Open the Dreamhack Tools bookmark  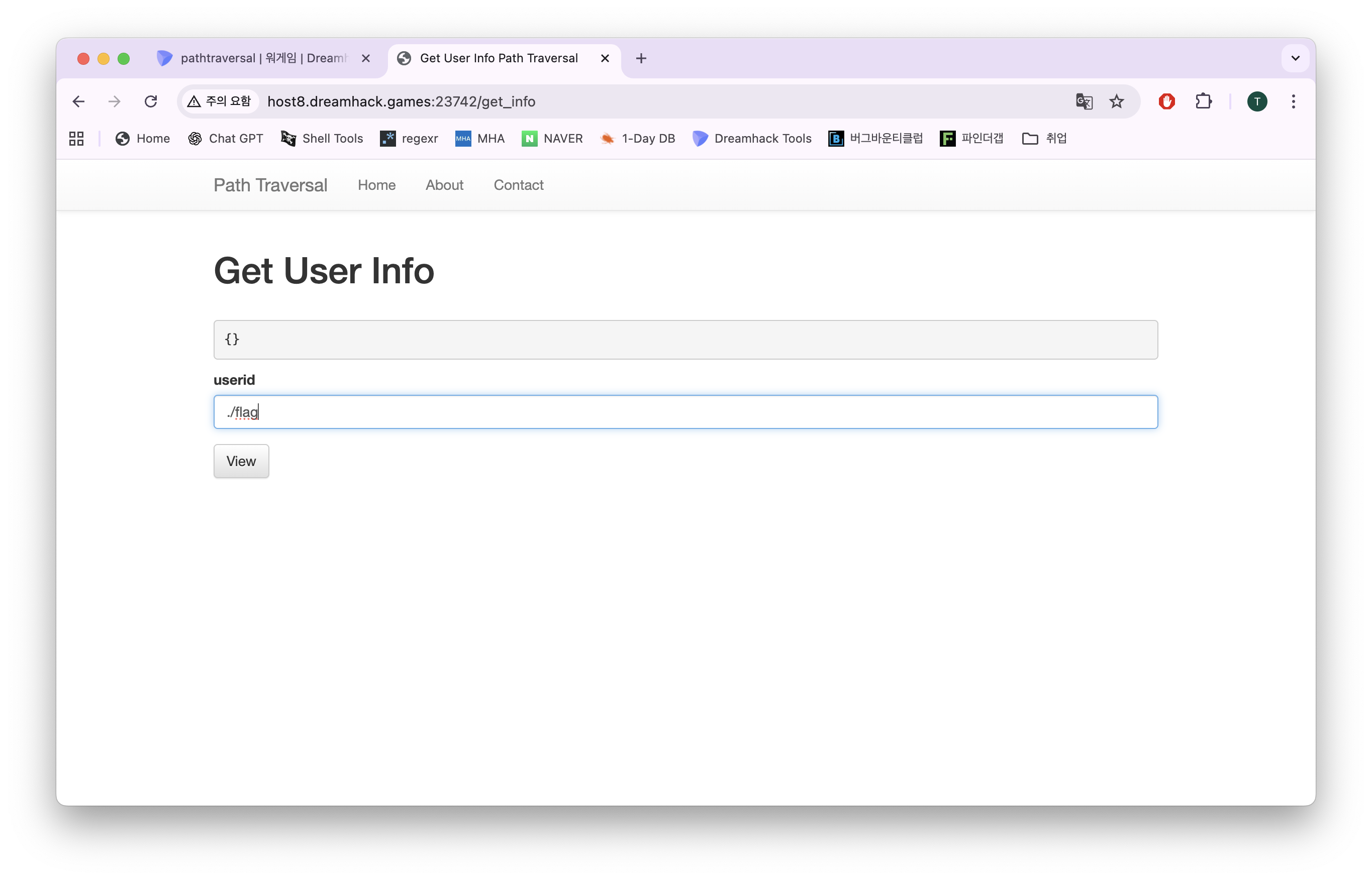point(752,139)
